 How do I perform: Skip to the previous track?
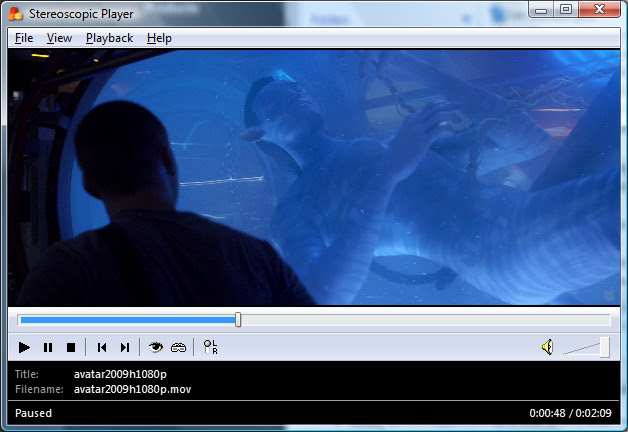102,347
